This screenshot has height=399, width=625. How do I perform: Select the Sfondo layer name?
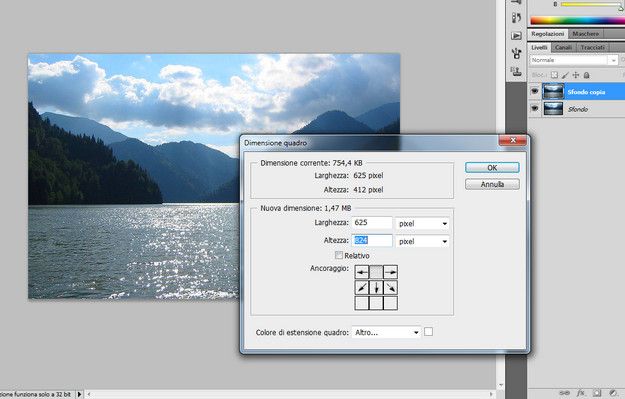[x=578, y=109]
